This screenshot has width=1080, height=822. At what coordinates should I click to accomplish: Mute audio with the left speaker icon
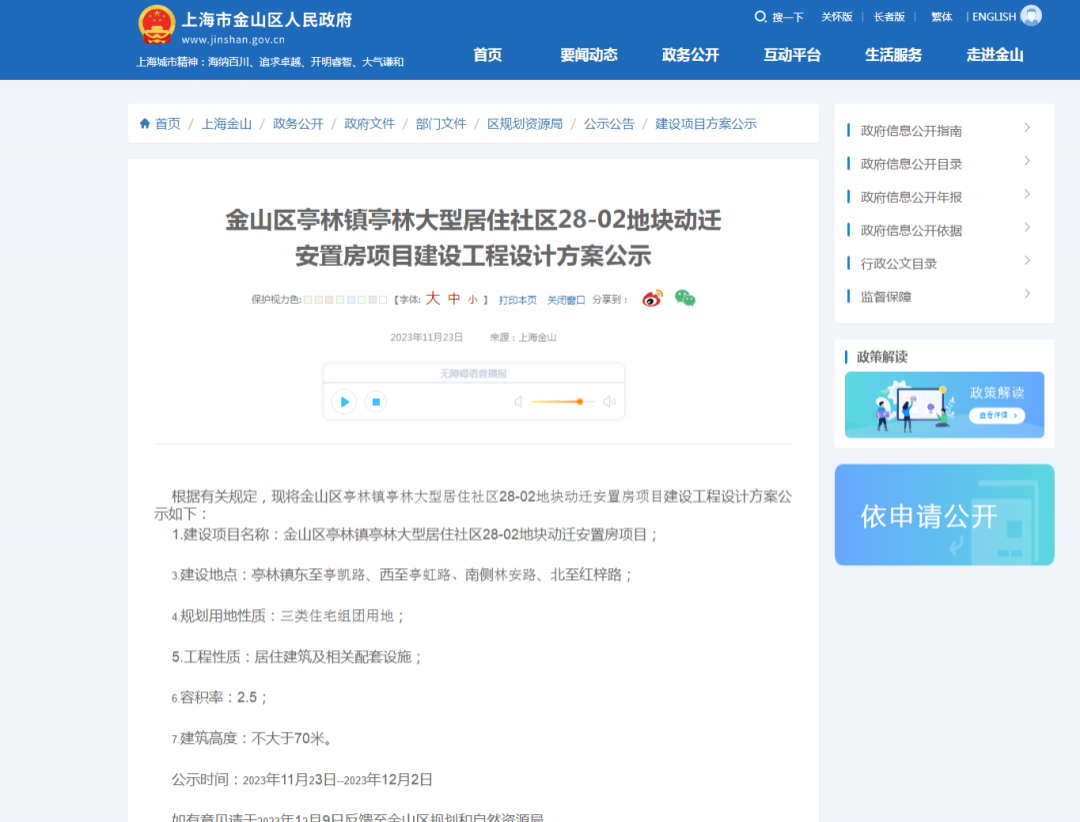[518, 402]
